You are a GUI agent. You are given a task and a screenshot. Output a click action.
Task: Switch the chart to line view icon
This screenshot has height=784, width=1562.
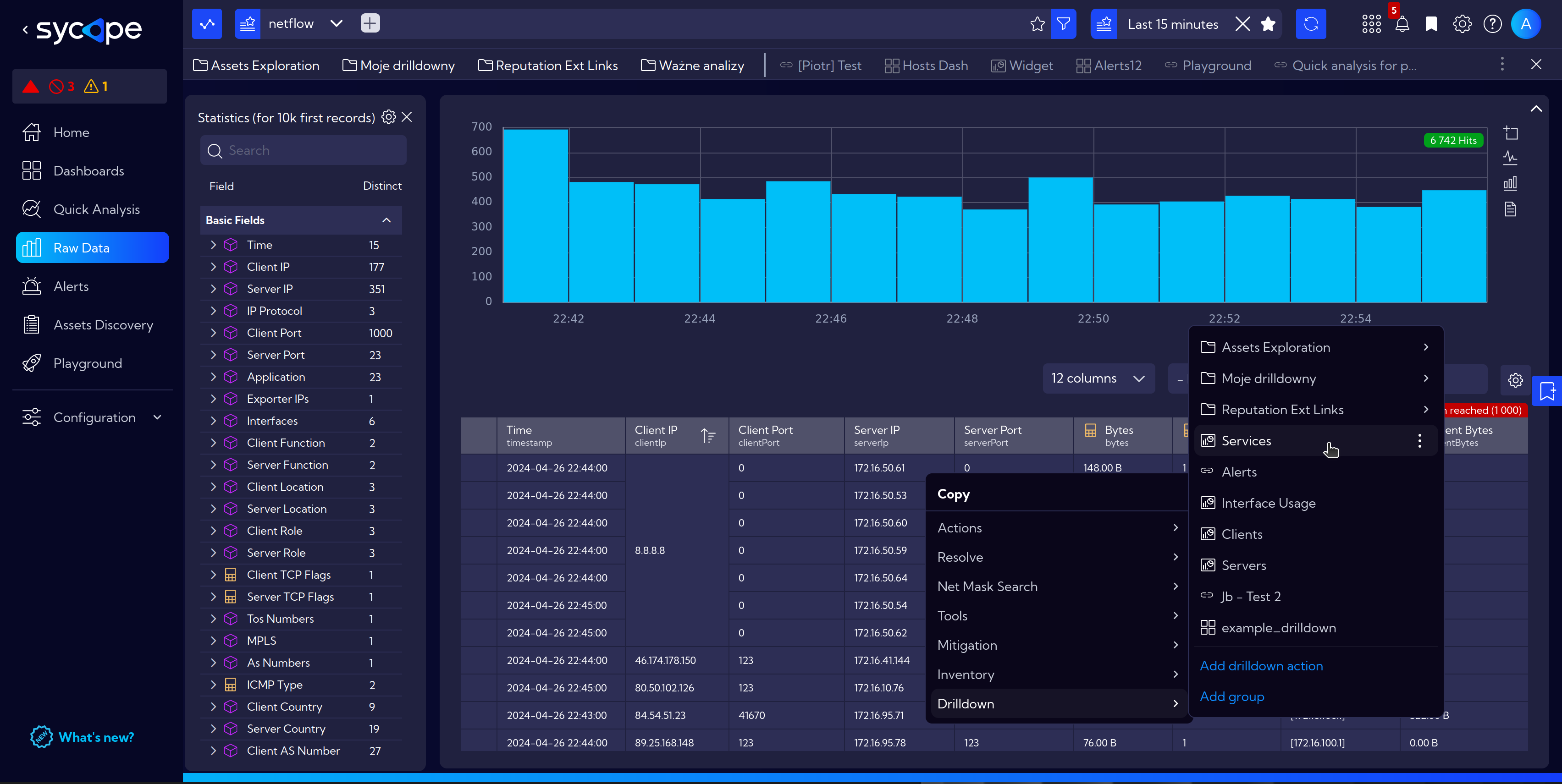click(1511, 158)
